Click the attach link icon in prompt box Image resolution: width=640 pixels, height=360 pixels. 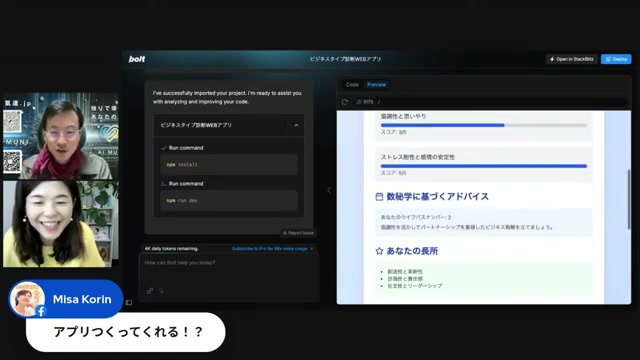coord(150,291)
